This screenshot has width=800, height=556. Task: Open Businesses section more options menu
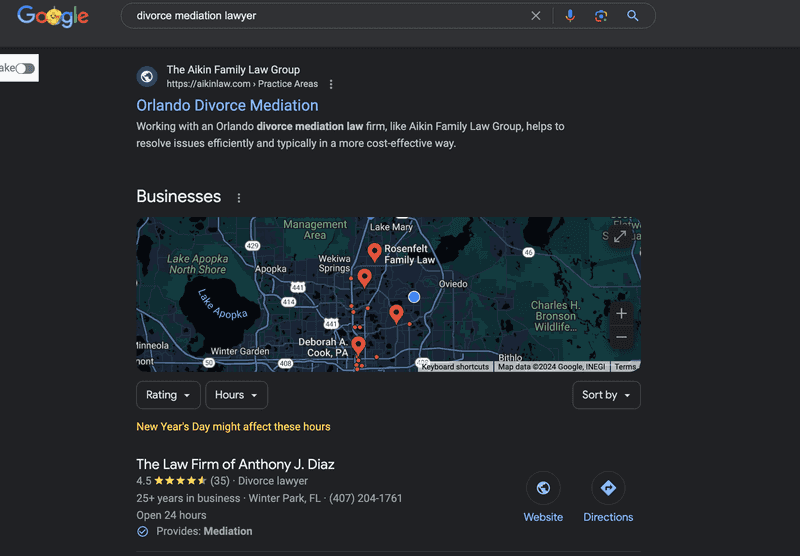(239, 198)
